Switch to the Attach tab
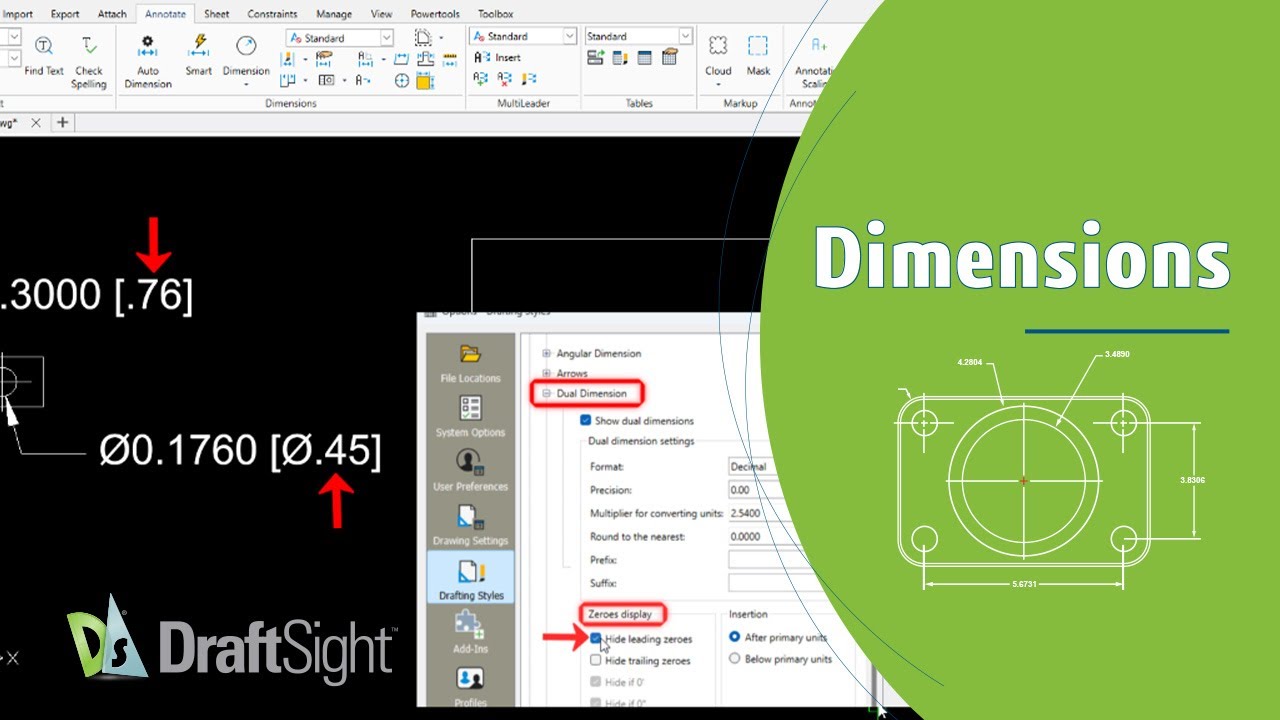The image size is (1280, 720). [x=112, y=14]
